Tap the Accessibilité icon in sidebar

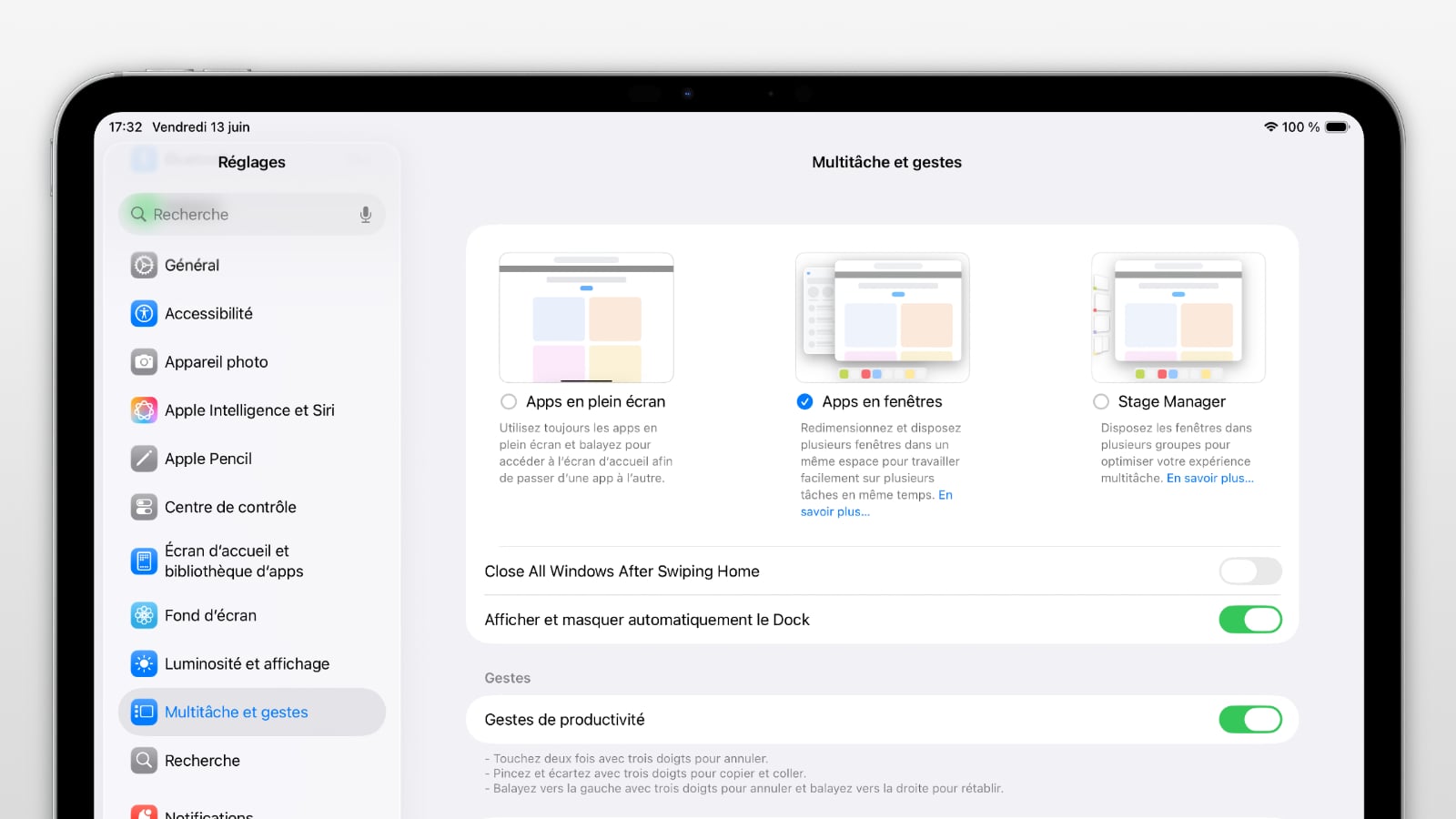tap(144, 313)
